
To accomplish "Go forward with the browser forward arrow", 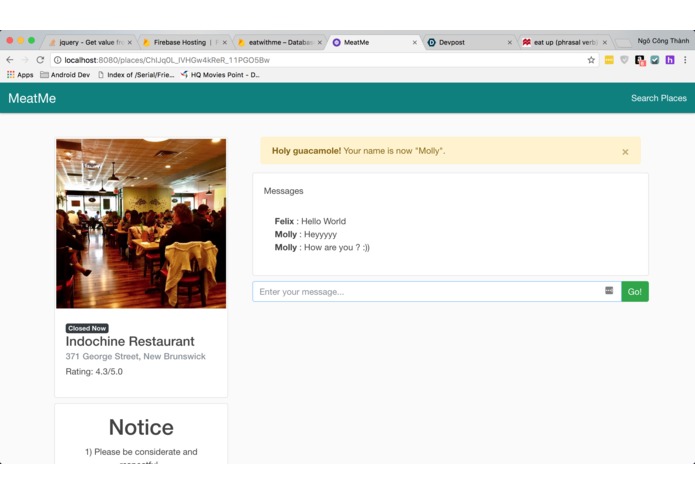I will click(25, 60).
